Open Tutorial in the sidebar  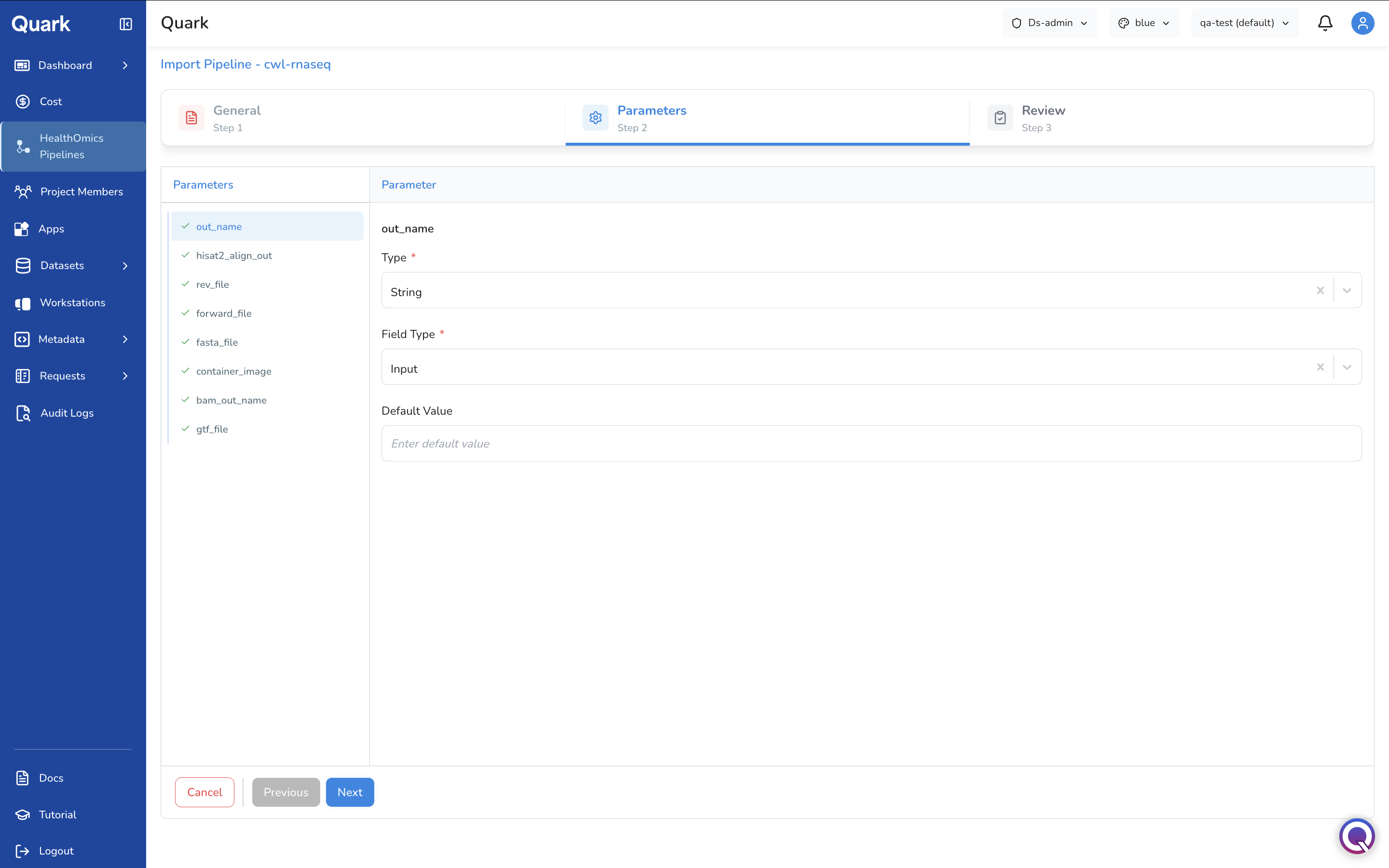tap(73, 814)
